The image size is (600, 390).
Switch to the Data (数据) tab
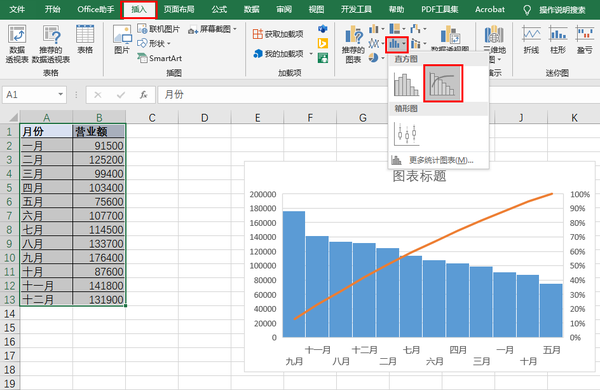251,9
